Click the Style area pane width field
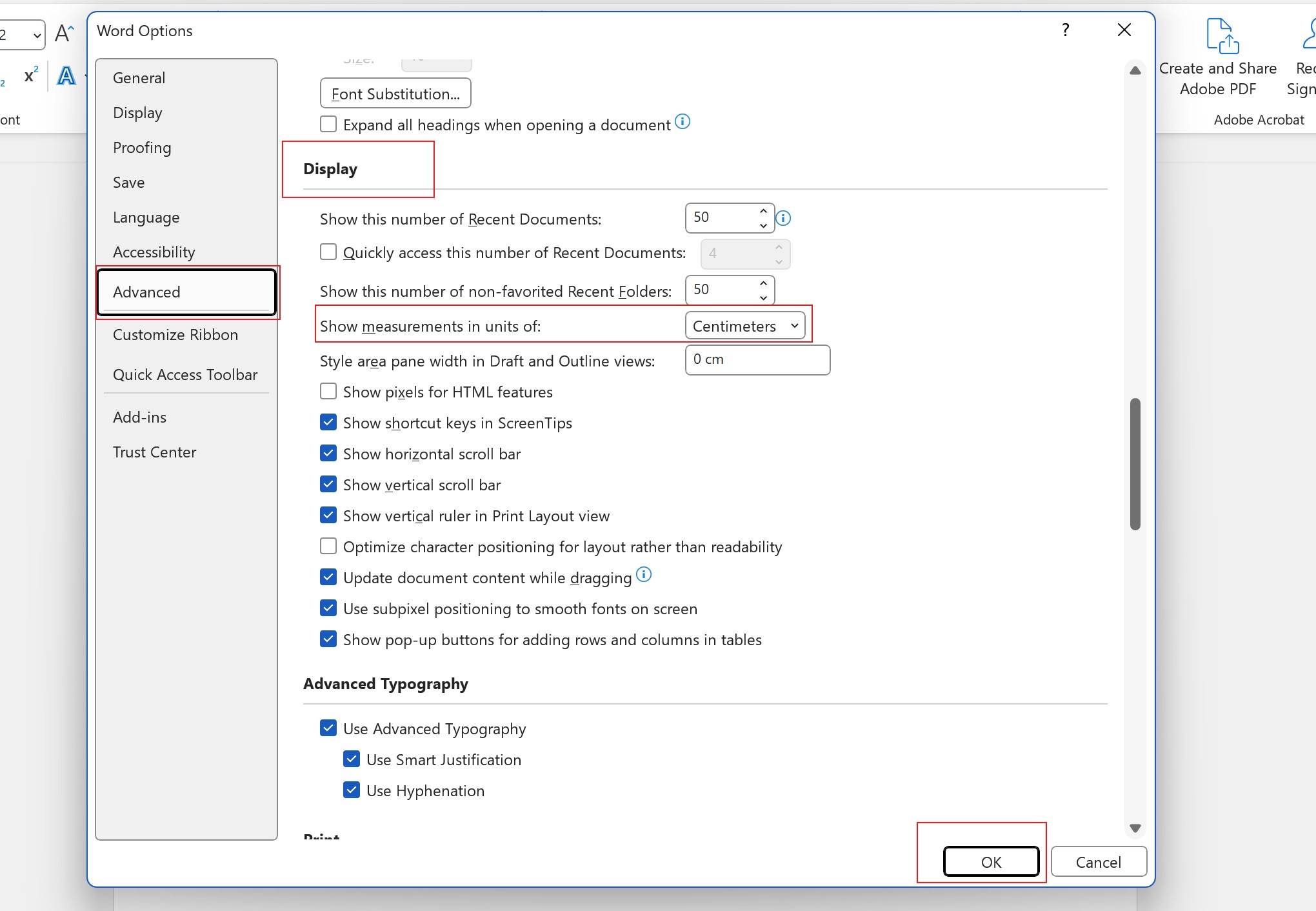 point(757,360)
